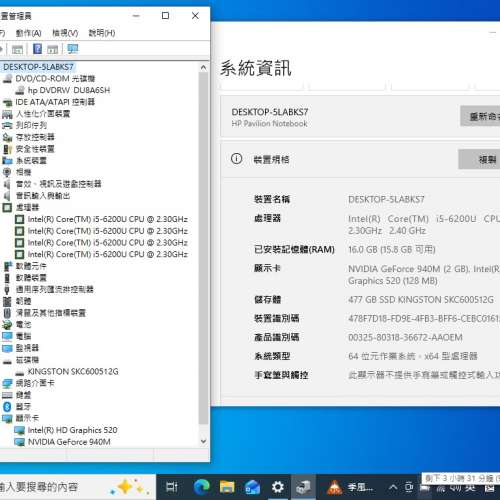Collapse the DVD/CD-ROM 光碟機 category
The image size is (500, 500).
coord(55,79)
